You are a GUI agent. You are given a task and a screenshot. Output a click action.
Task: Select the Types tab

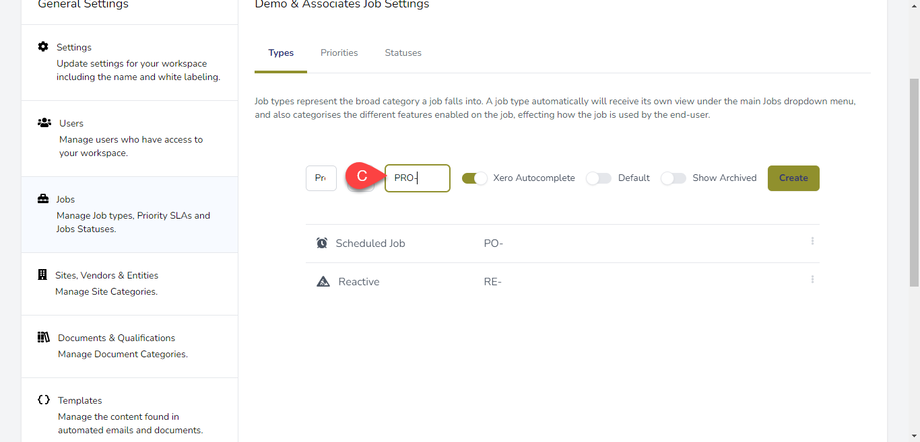pos(281,53)
